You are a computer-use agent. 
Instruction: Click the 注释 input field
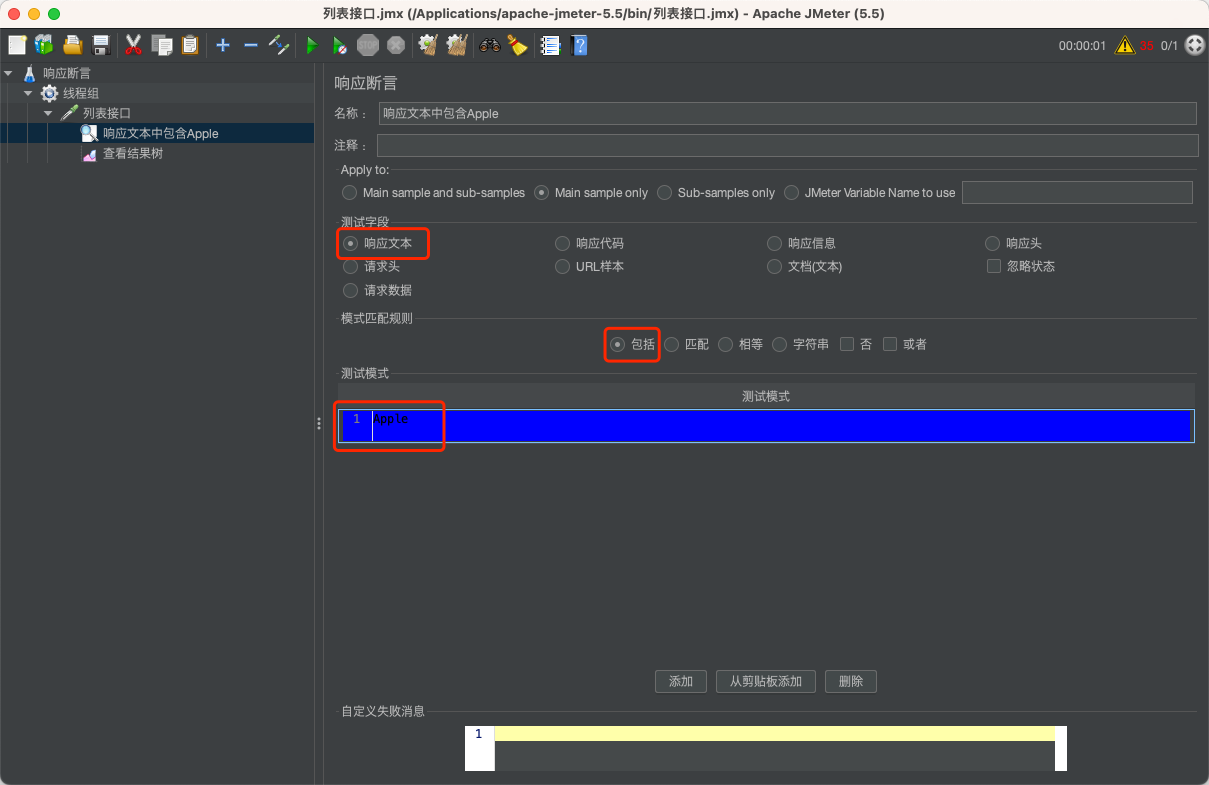pyautogui.click(x=788, y=146)
